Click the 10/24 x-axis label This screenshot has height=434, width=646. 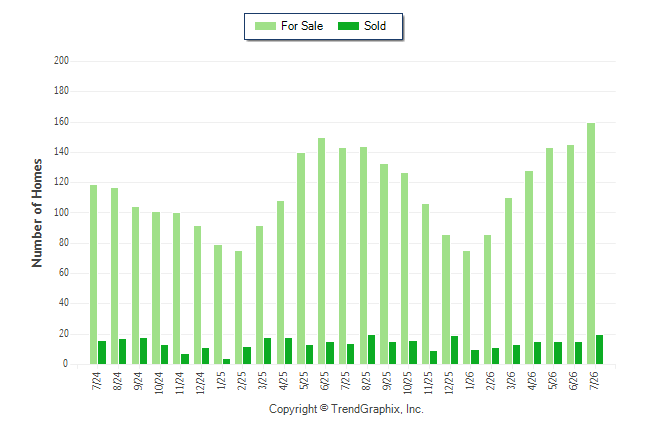(x=159, y=383)
